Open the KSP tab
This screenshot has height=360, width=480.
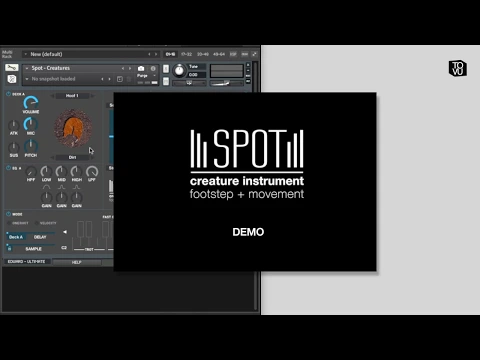(233, 54)
